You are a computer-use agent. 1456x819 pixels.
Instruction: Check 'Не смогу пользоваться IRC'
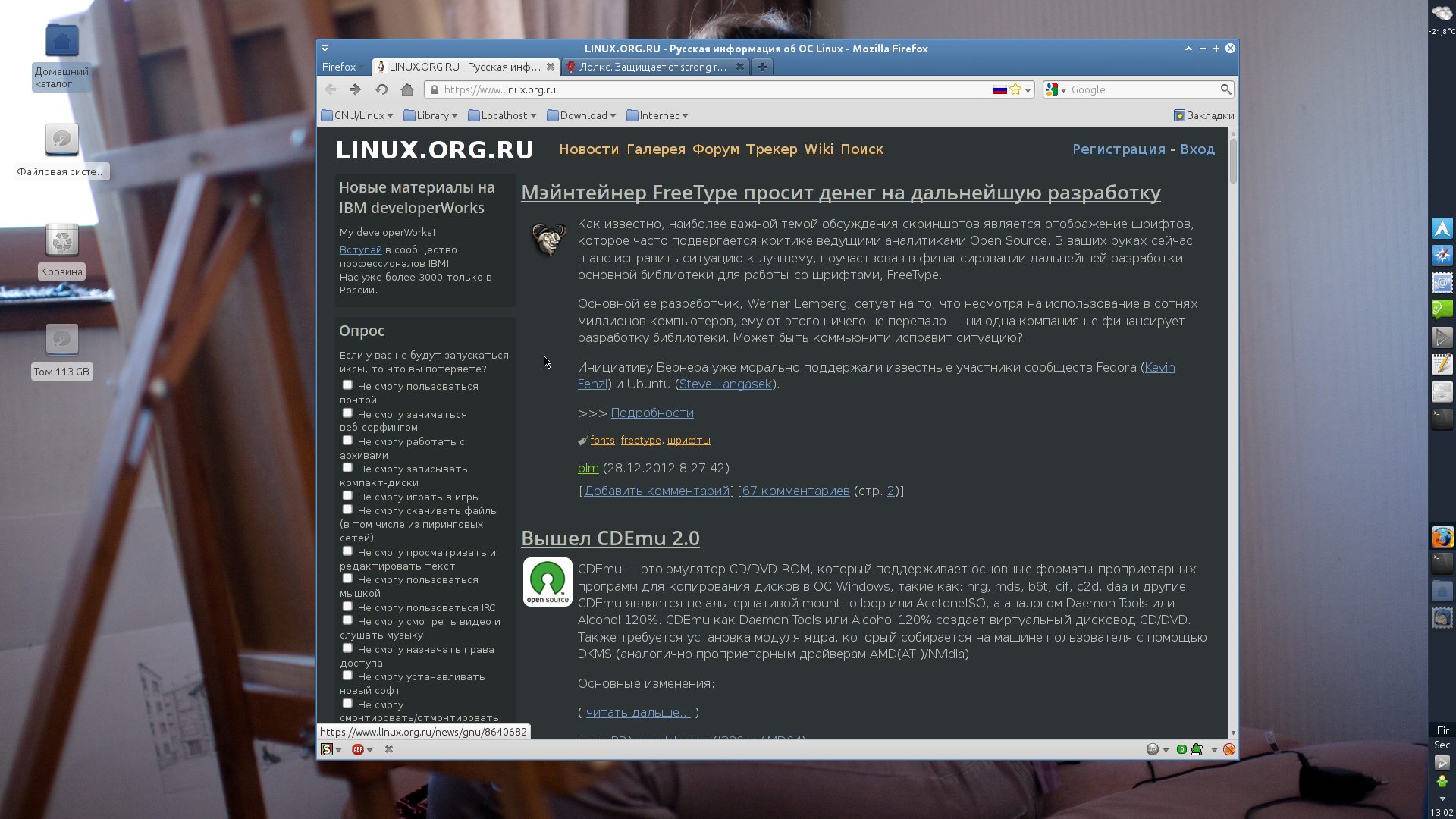[347, 607]
